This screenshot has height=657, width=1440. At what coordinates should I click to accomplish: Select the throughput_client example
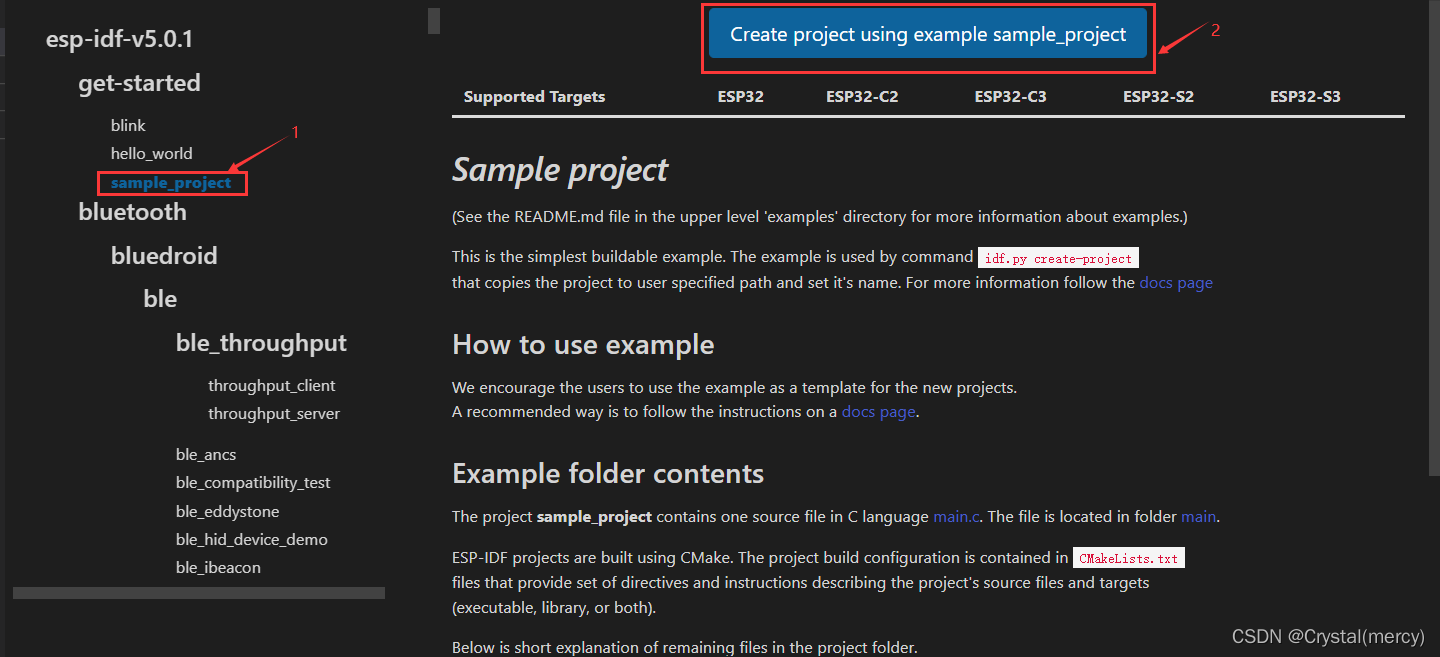(x=272, y=385)
